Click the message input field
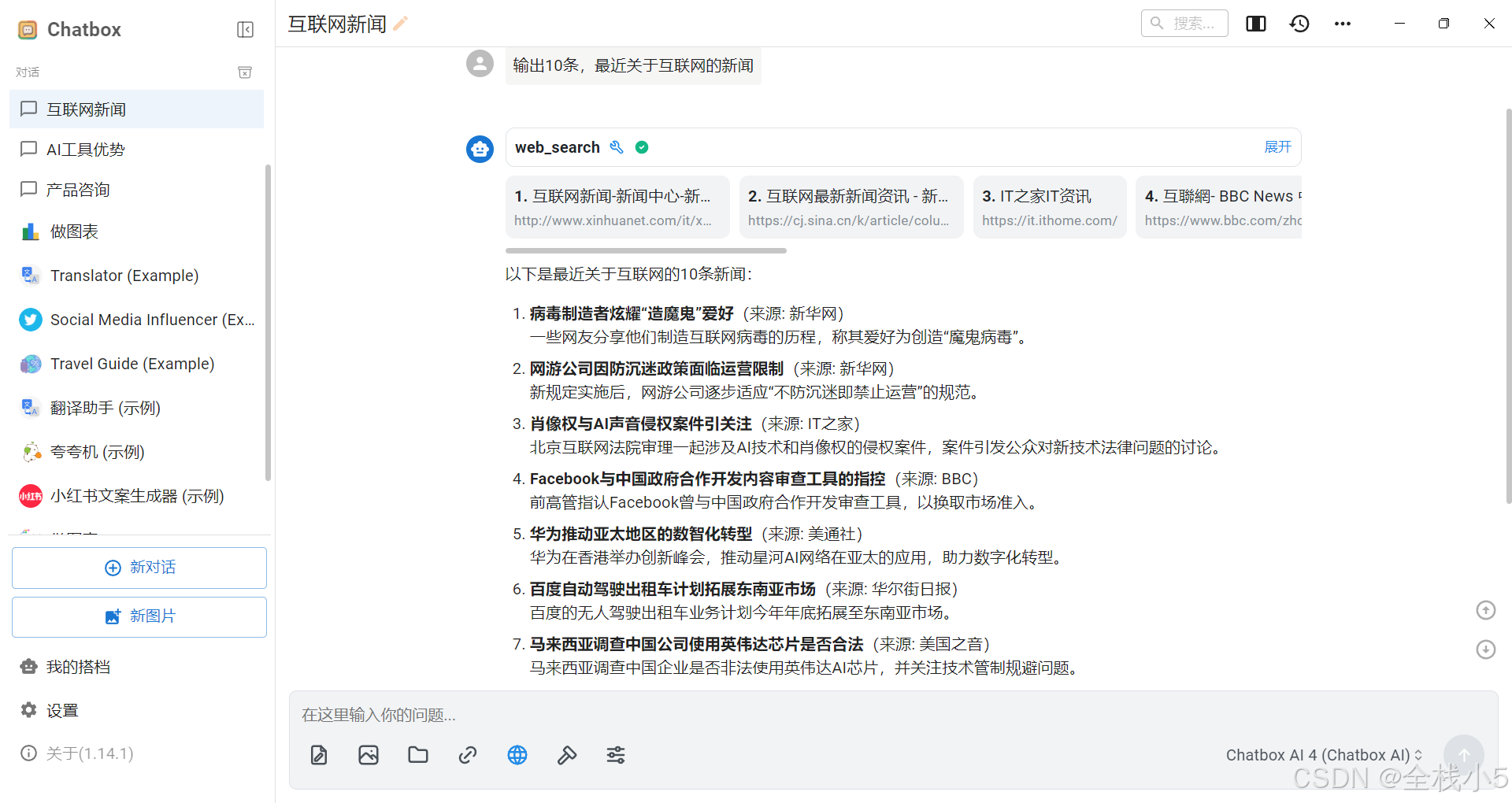The image size is (1512, 803). click(893, 715)
